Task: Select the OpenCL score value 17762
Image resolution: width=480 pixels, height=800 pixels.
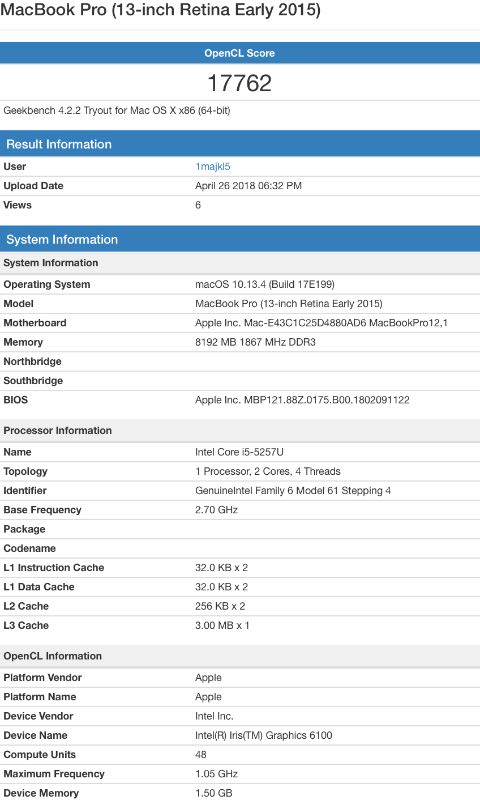Action: tap(240, 83)
